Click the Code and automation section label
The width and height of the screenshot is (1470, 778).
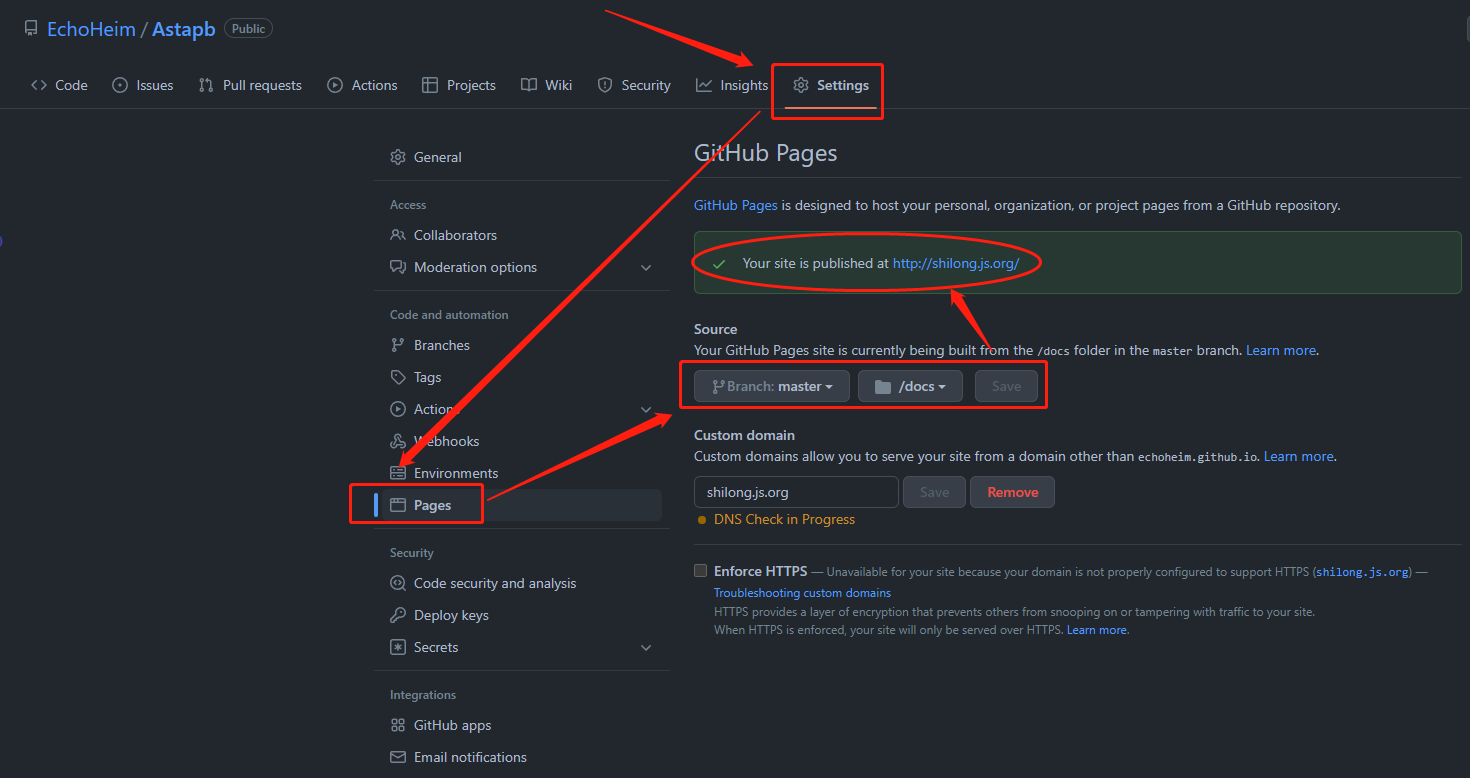click(449, 315)
